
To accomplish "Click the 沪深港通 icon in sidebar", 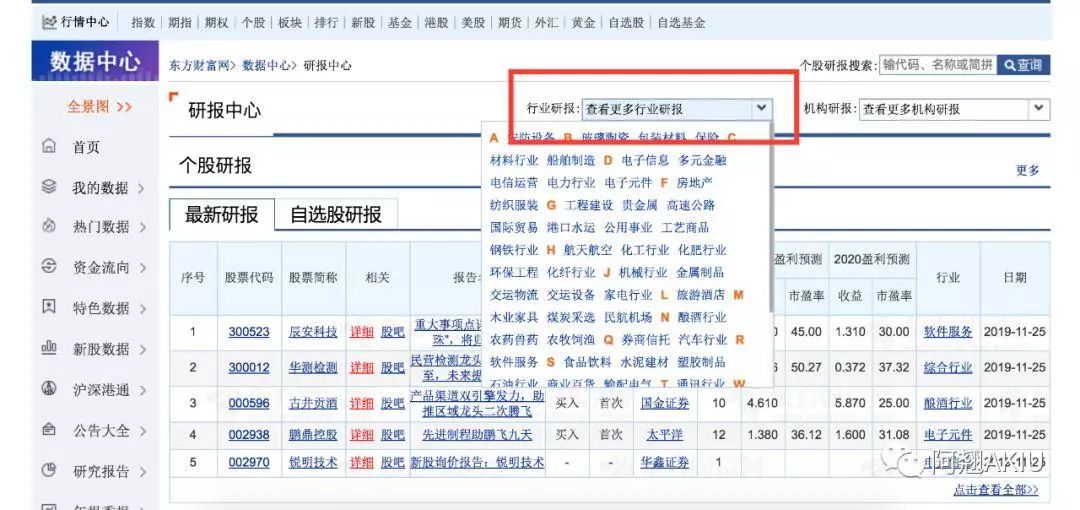I will pos(48,389).
